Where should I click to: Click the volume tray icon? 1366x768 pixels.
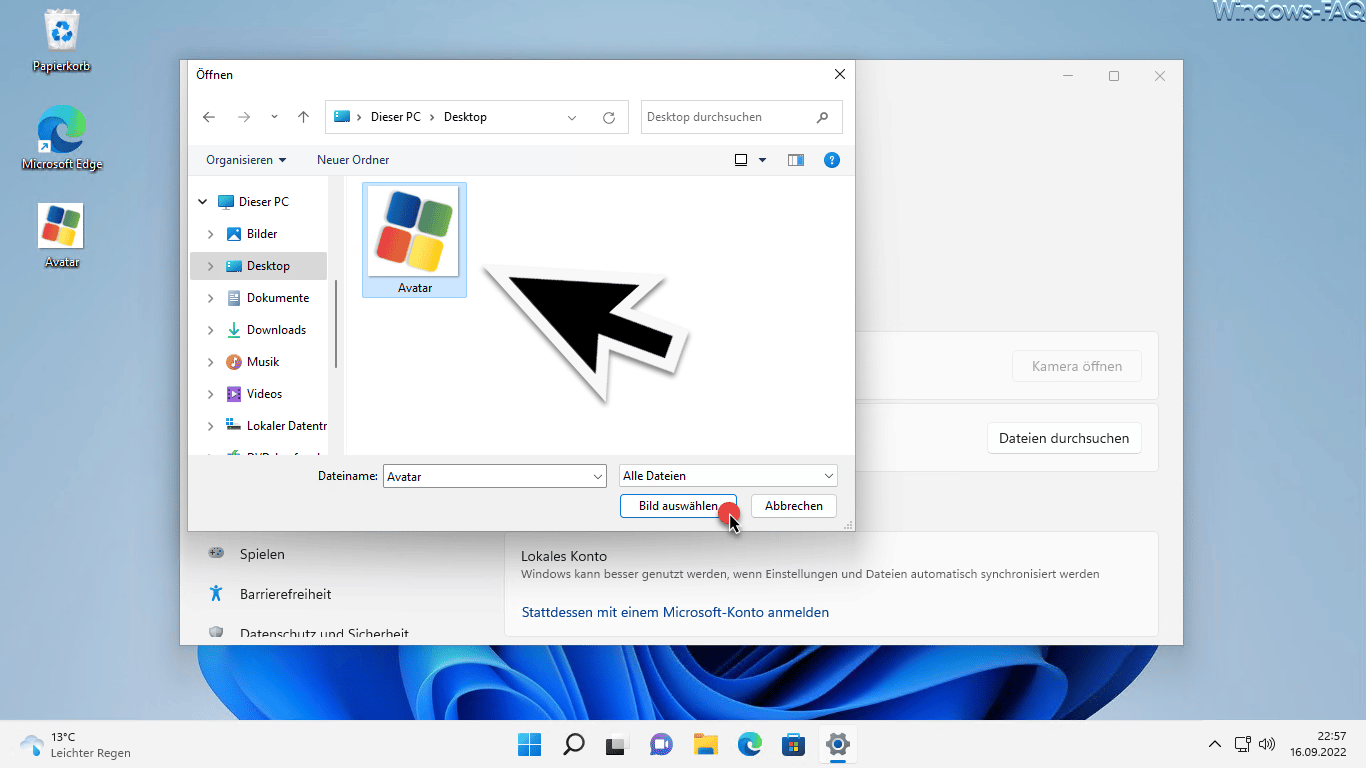[x=1267, y=744]
